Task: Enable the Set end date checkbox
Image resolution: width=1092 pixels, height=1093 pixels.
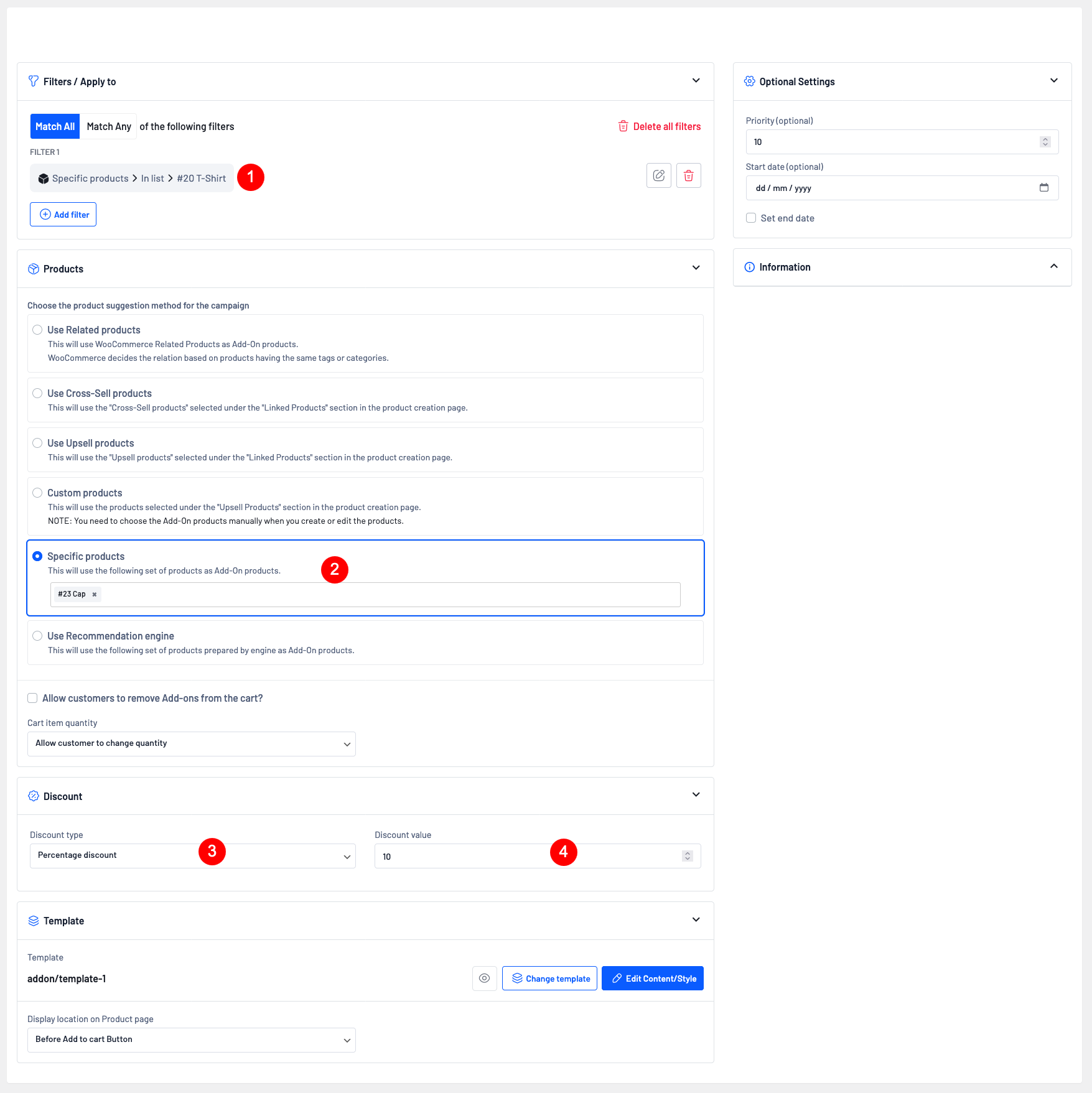Action: (751, 218)
